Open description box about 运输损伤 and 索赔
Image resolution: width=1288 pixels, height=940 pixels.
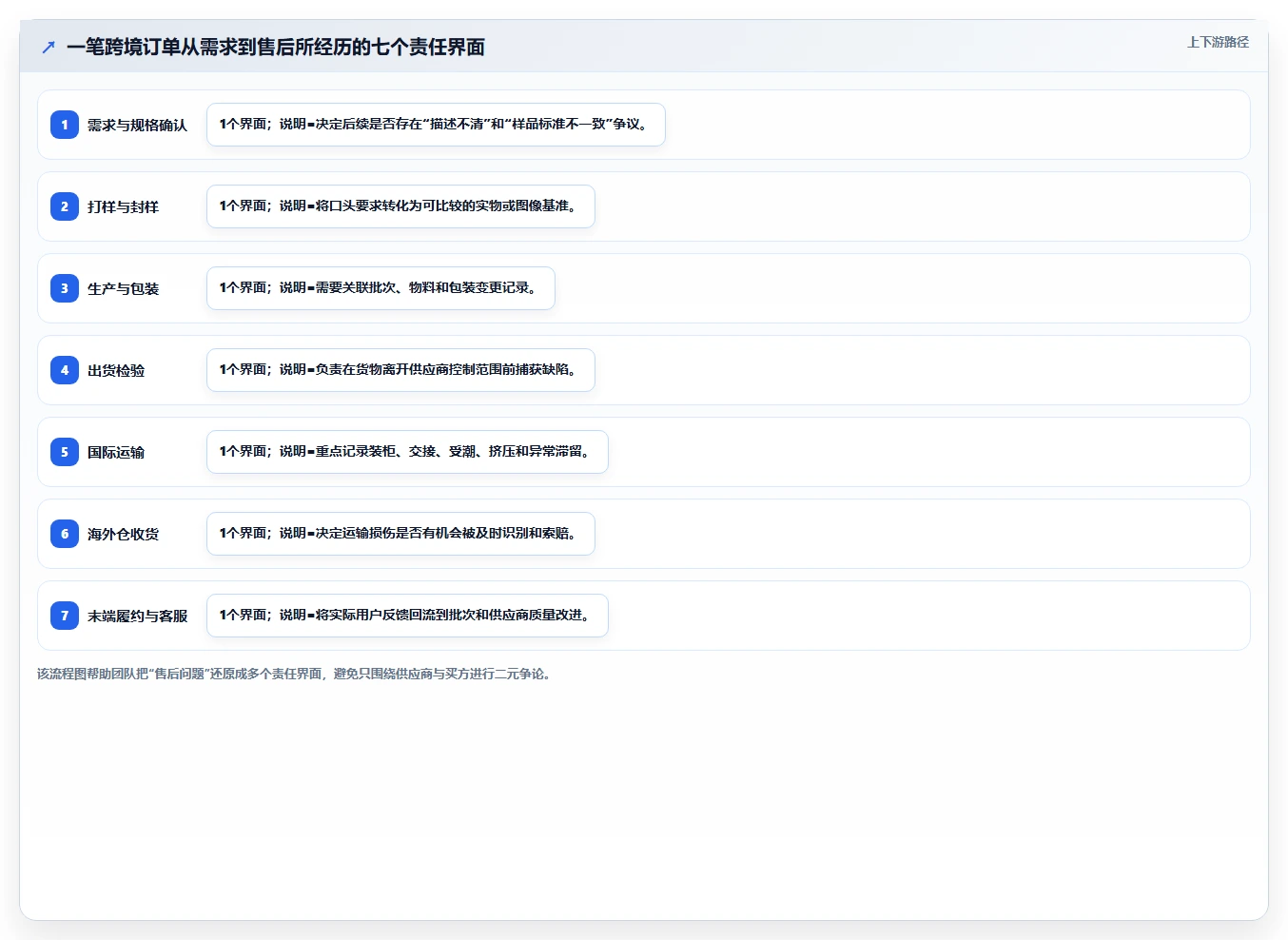(x=400, y=534)
